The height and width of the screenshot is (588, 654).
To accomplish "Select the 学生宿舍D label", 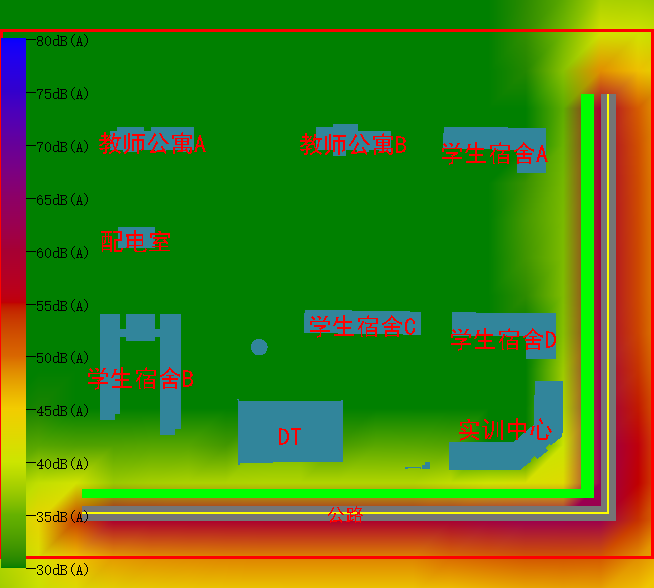I will (502, 340).
